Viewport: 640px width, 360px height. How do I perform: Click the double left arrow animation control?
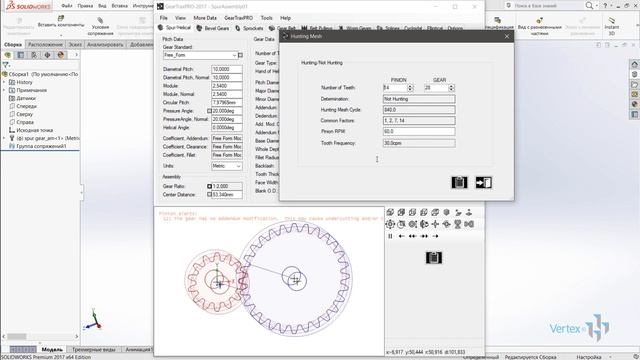click(x=413, y=236)
